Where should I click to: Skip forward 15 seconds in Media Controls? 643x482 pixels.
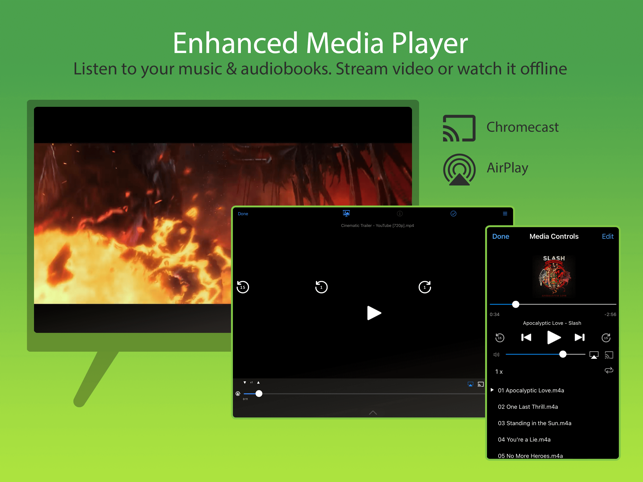coord(606,338)
